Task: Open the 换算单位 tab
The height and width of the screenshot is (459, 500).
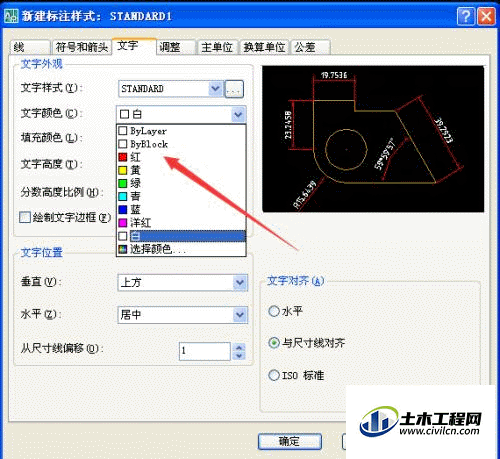Action: [x=264, y=47]
